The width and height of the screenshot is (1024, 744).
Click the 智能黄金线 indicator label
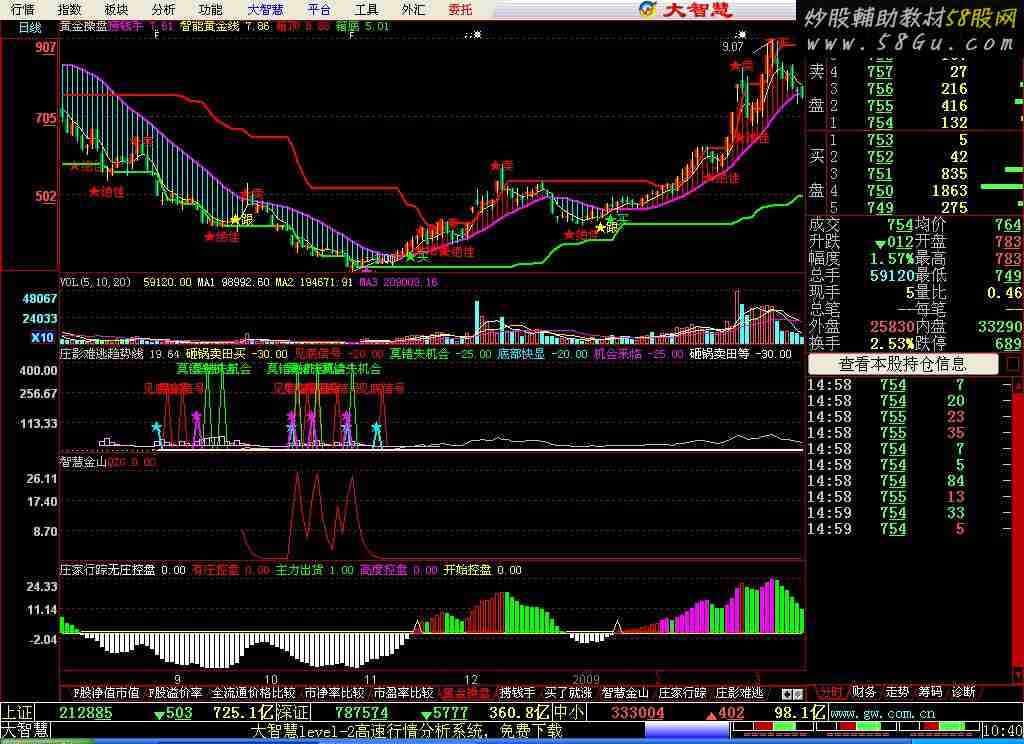tap(210, 27)
